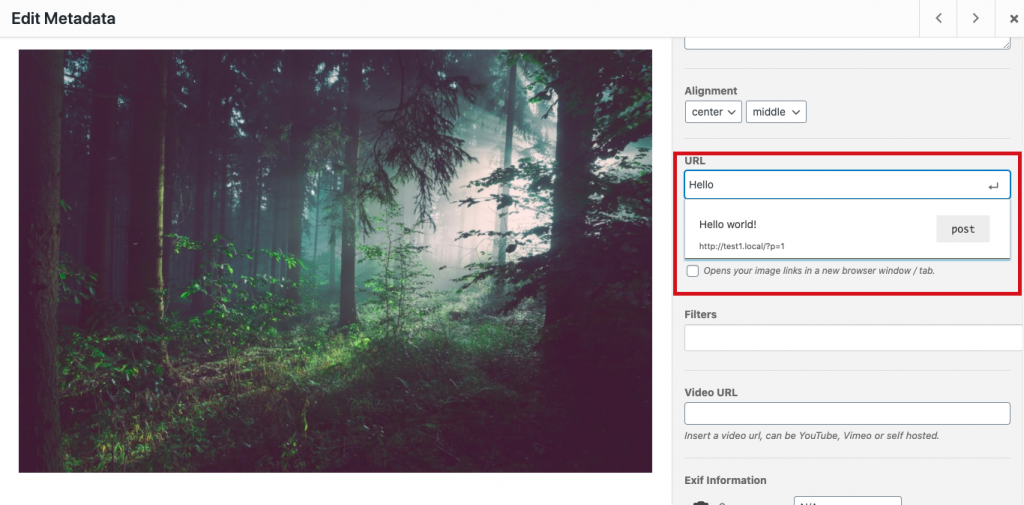Enable opening image links in new tab
The width and height of the screenshot is (1024, 505).
[693, 271]
